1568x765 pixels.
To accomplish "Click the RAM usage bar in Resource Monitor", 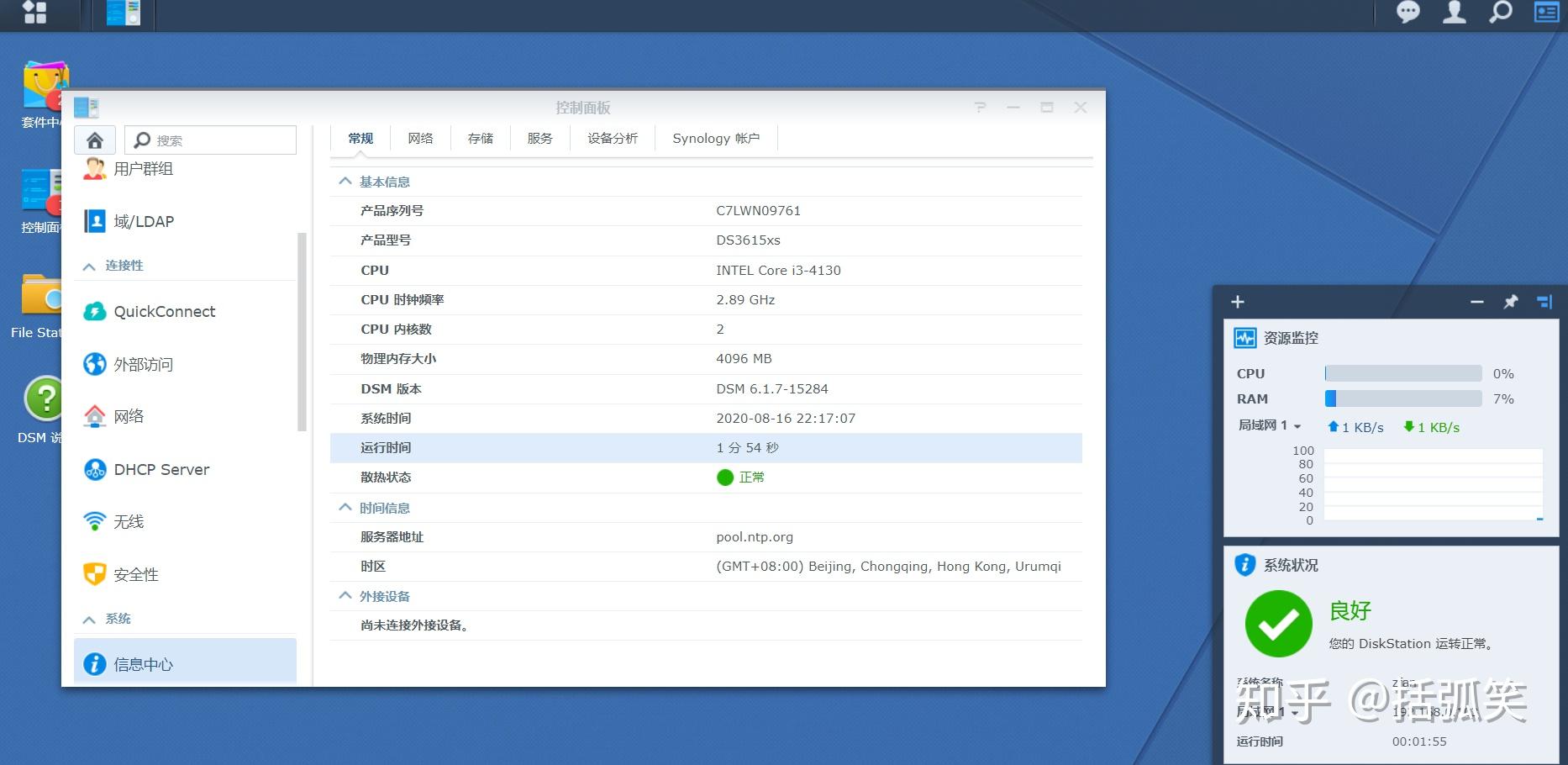I will pyautogui.click(x=1402, y=398).
